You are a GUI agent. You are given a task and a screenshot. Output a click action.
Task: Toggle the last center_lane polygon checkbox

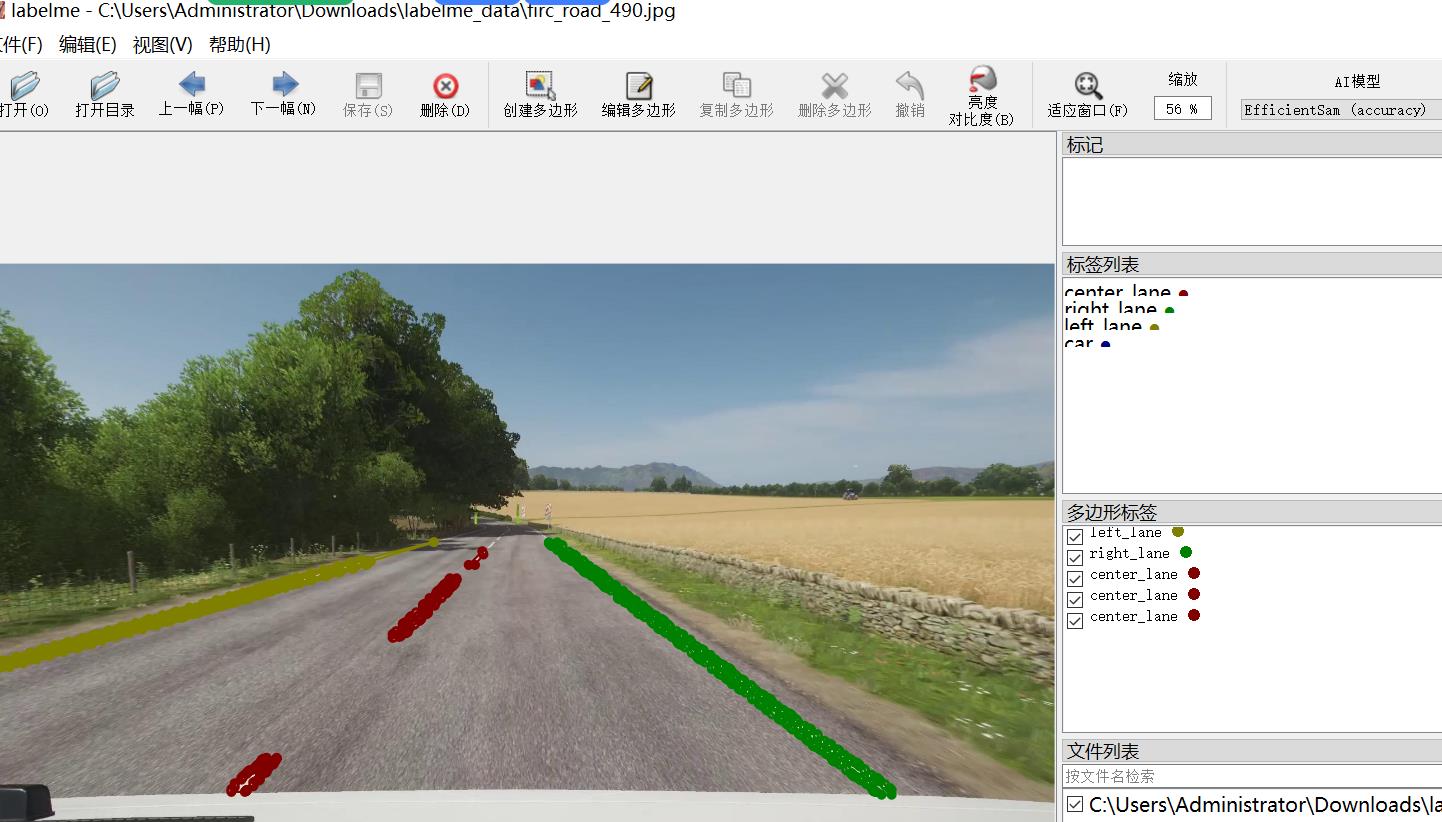point(1075,620)
